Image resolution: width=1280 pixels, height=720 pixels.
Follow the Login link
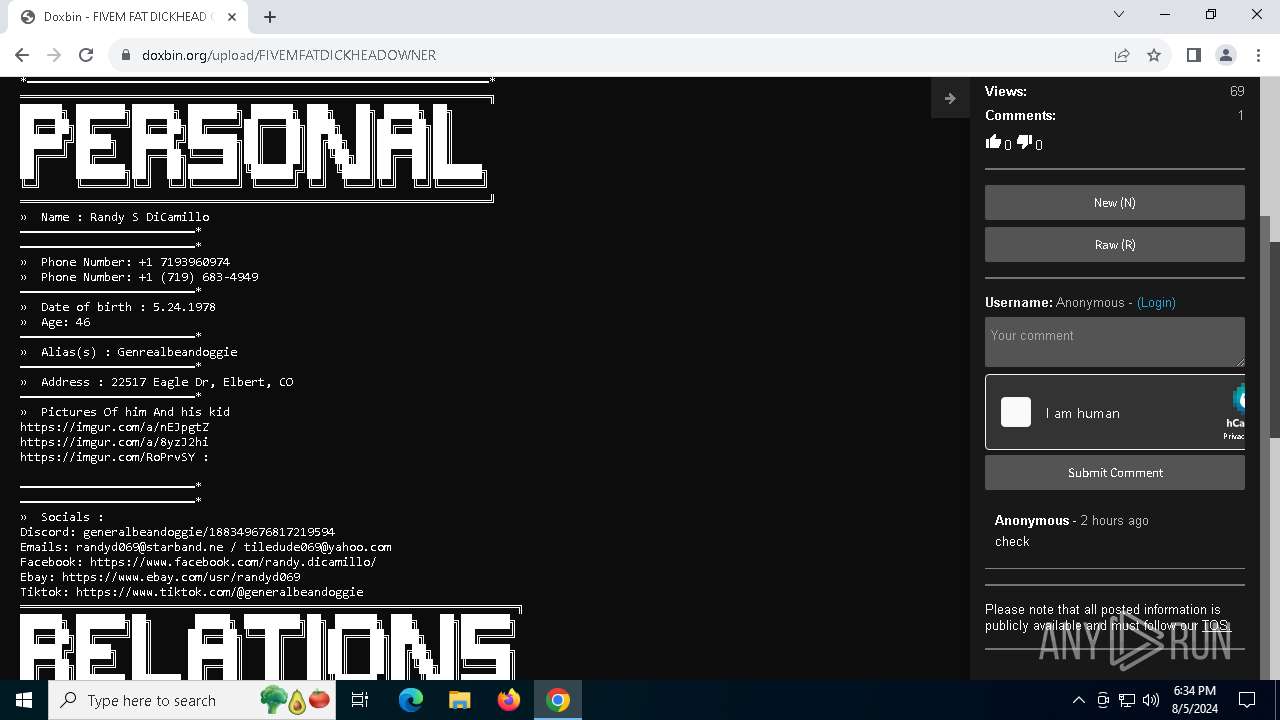1156,302
